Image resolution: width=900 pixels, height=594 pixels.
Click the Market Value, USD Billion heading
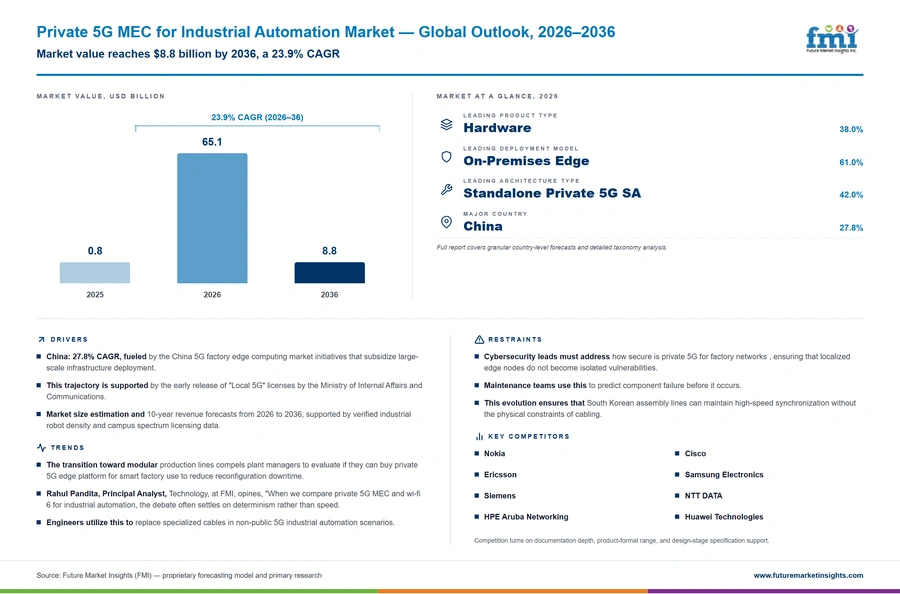[100, 96]
